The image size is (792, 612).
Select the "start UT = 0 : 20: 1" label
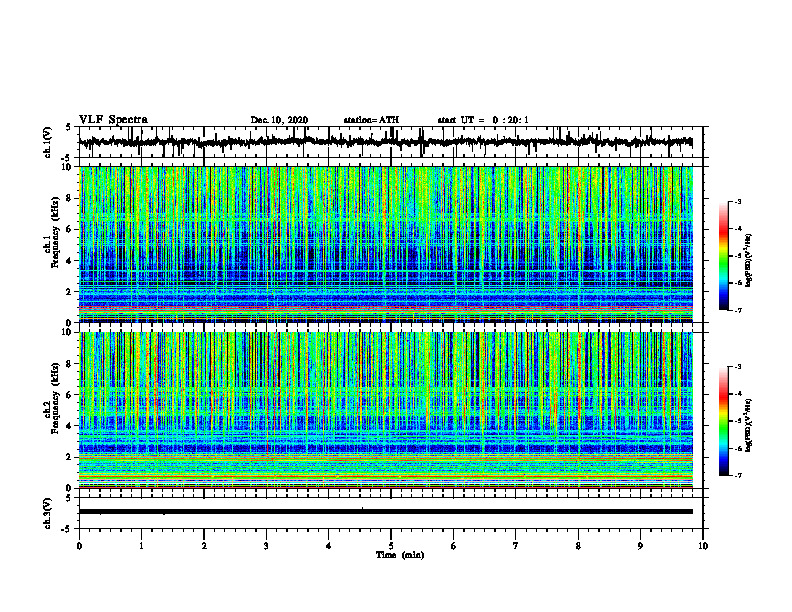483,120
